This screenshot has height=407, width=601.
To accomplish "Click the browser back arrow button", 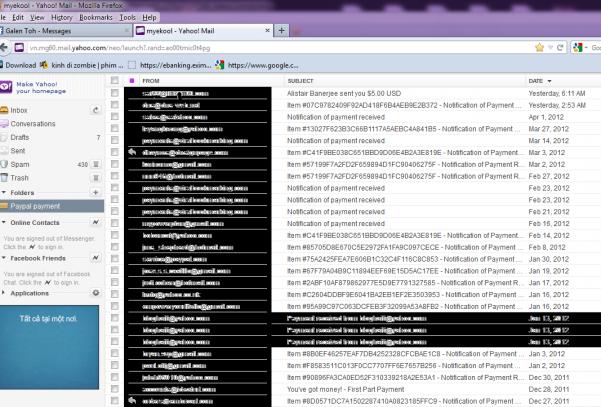I will (x=3, y=48).
